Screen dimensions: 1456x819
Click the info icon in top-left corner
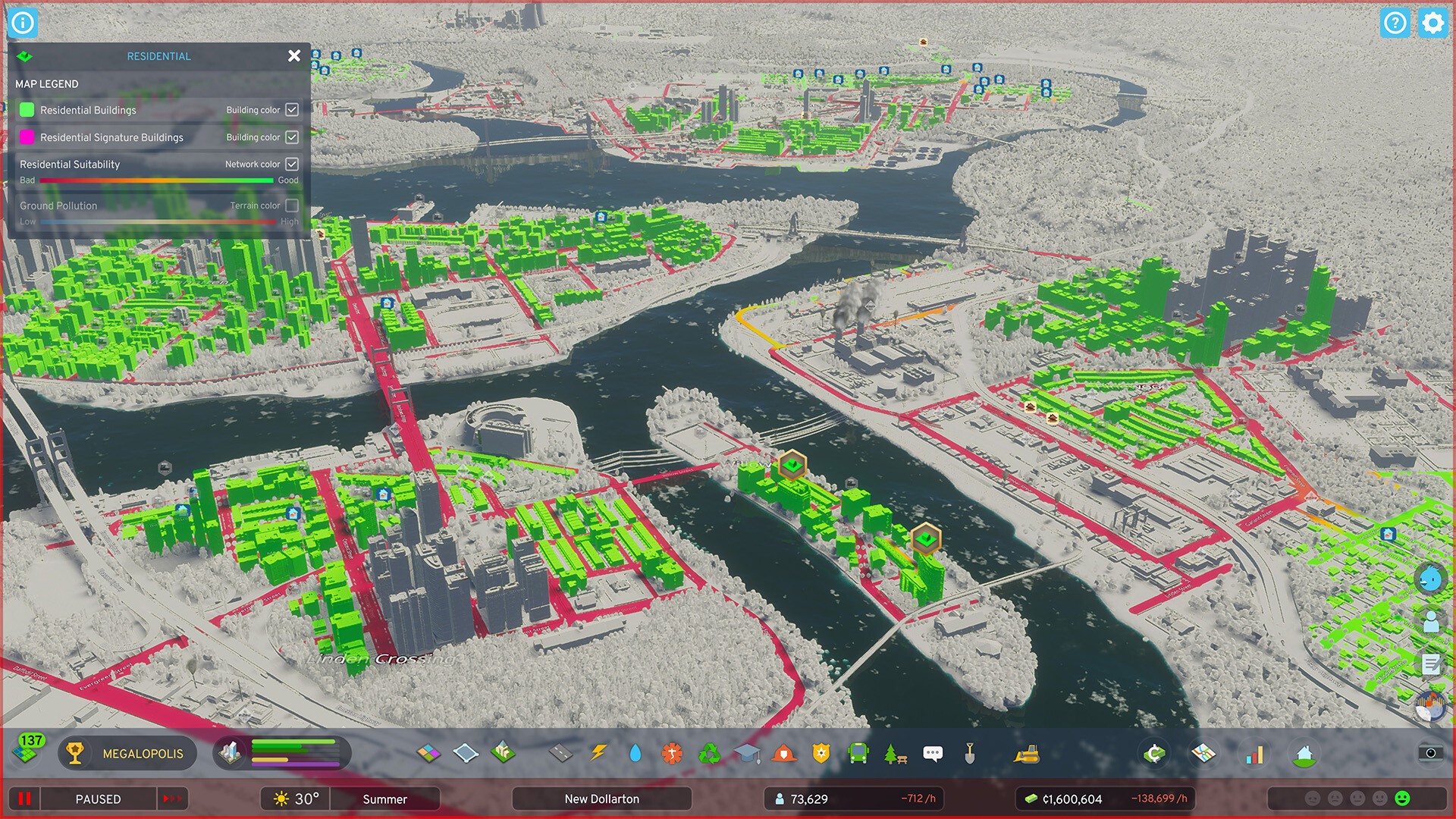20,18
